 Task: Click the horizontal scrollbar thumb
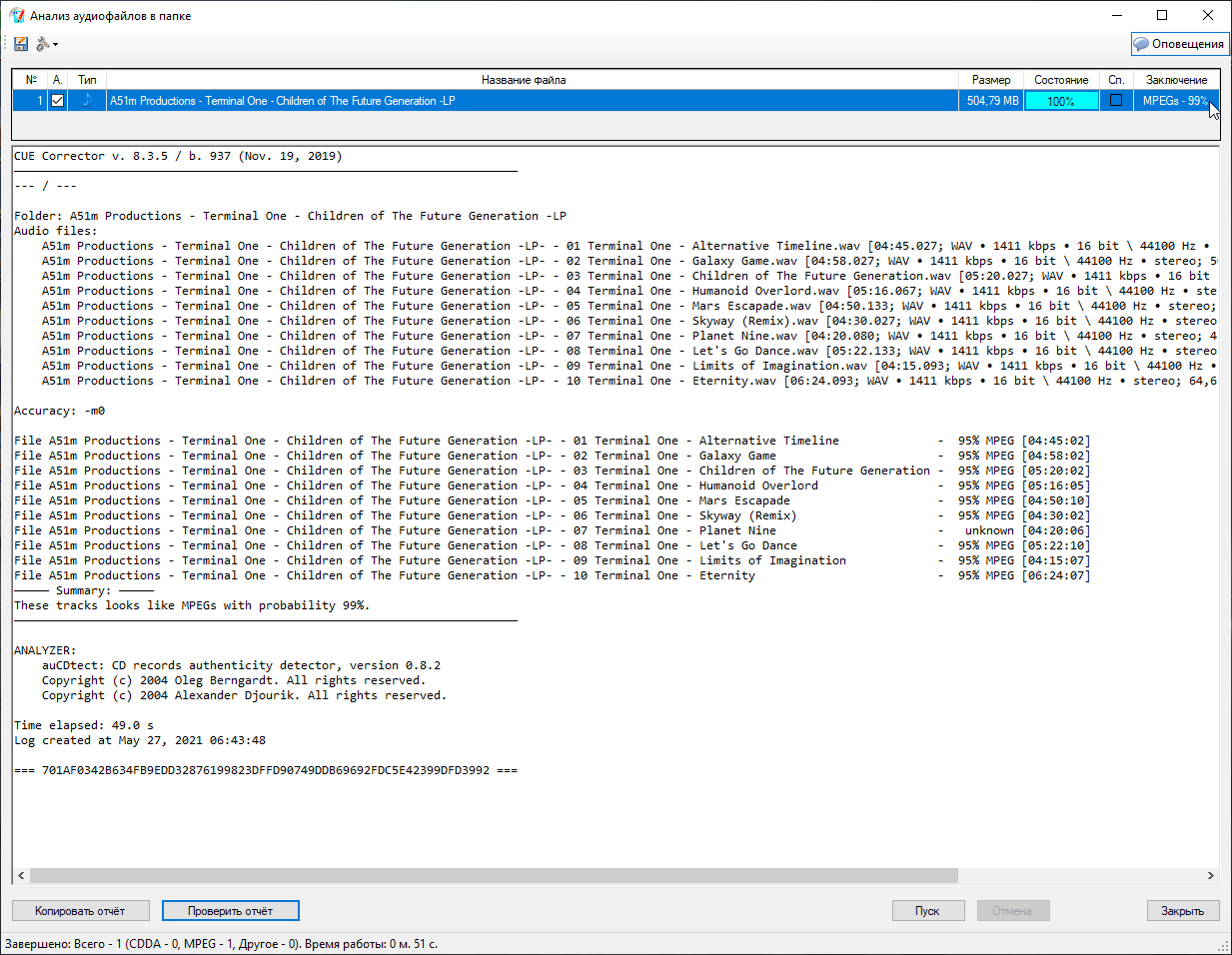pyautogui.click(x=494, y=876)
